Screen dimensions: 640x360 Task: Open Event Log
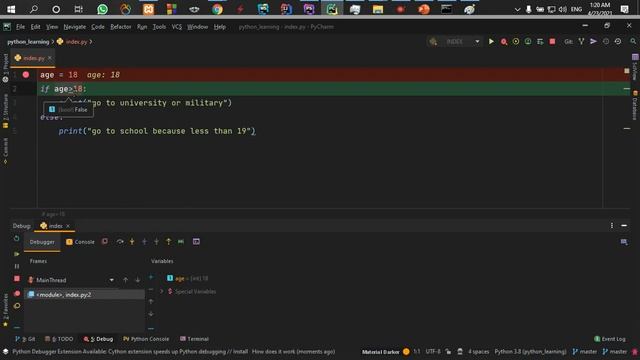pyautogui.click(x=610, y=339)
